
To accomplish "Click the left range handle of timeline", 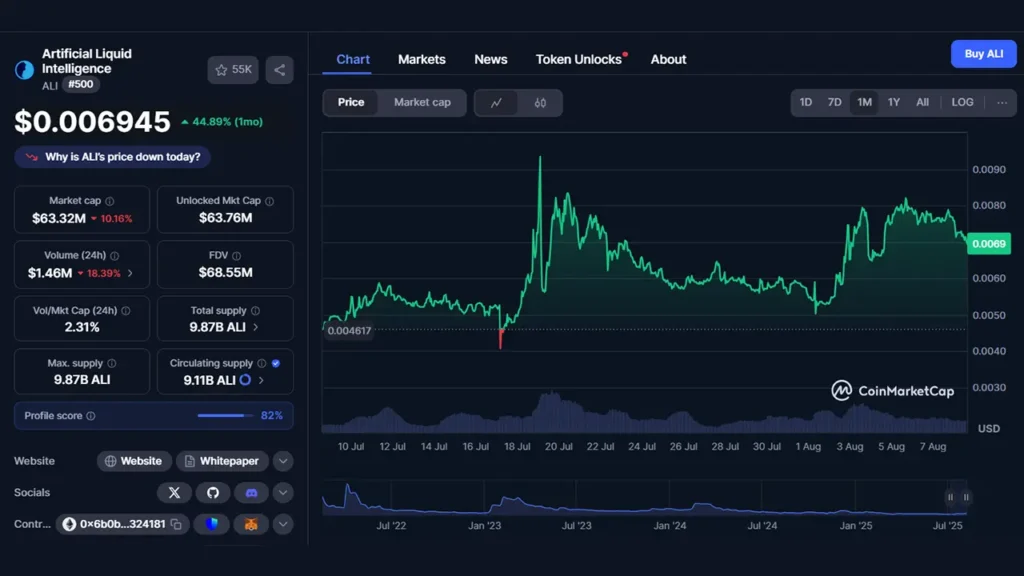I will (950, 497).
